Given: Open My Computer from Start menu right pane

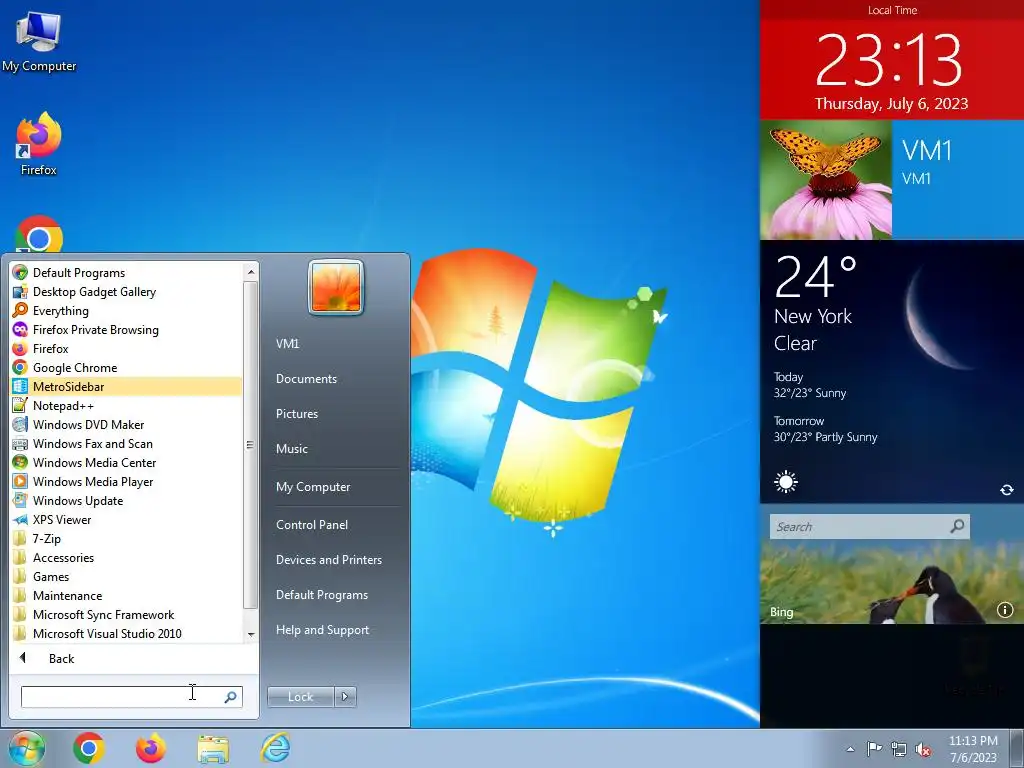Looking at the screenshot, I should 313,487.
